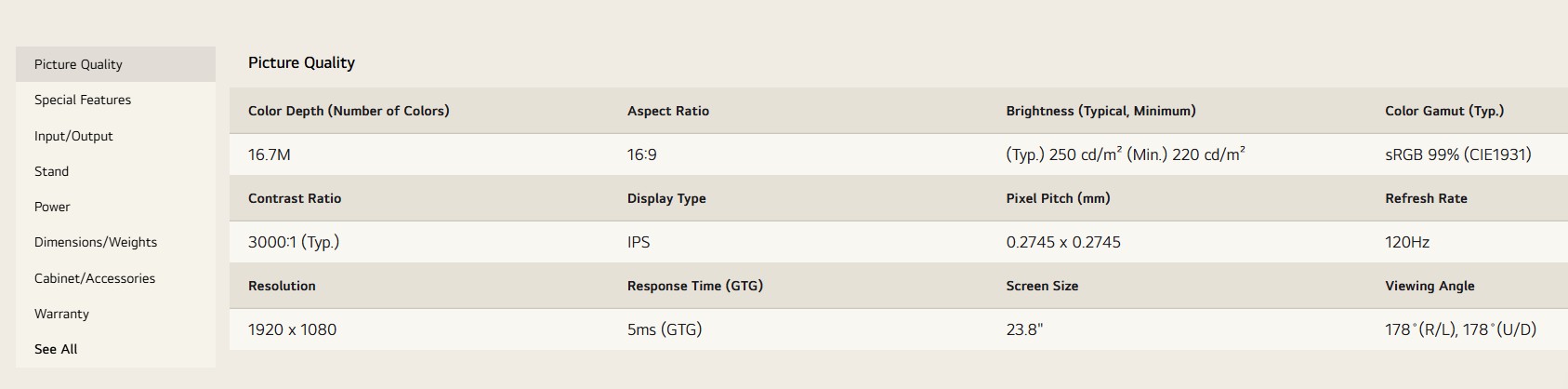1568x389 pixels.
Task: View the Warranty tab
Action: (61, 314)
